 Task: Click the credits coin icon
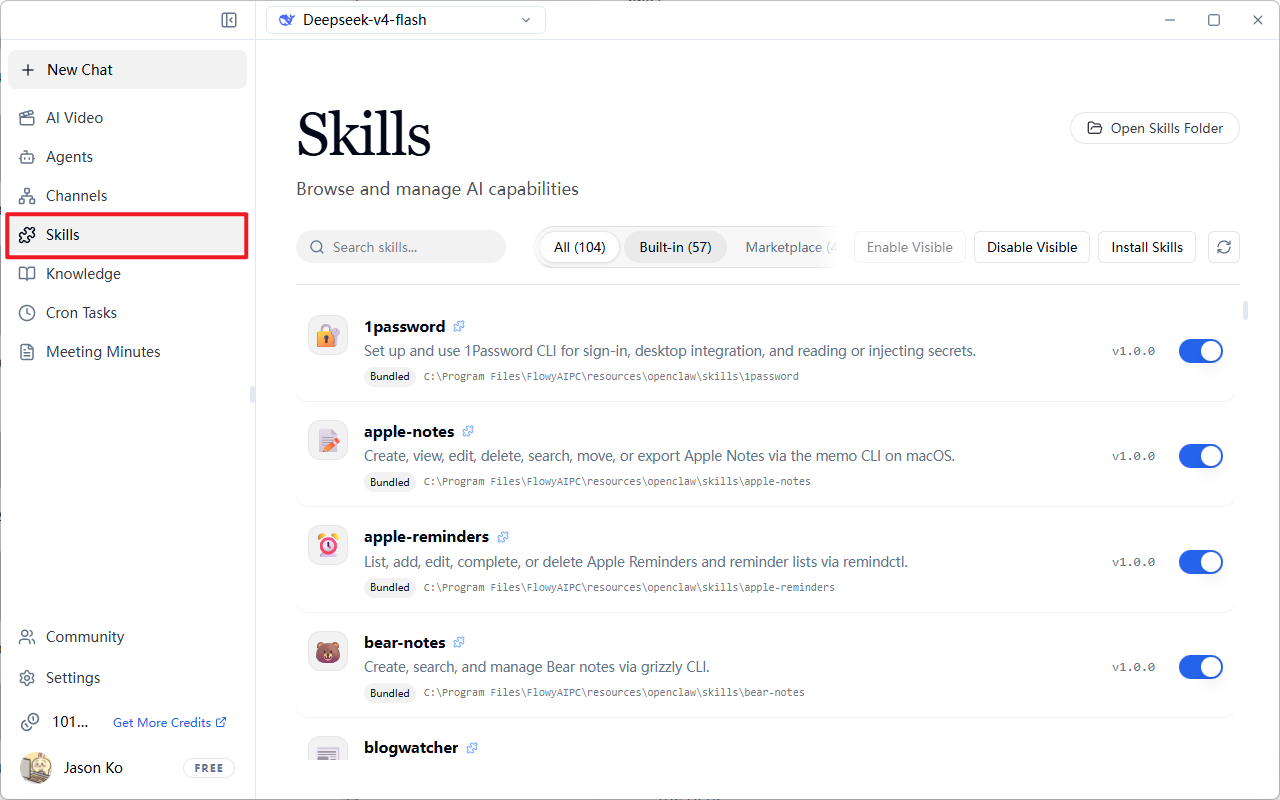pyautogui.click(x=30, y=721)
